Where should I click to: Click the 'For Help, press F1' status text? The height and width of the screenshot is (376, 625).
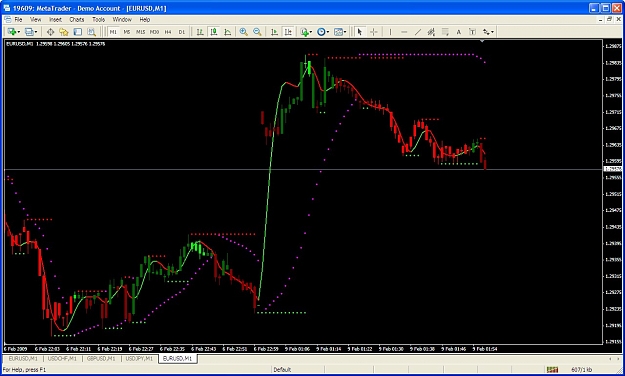click(x=24, y=370)
